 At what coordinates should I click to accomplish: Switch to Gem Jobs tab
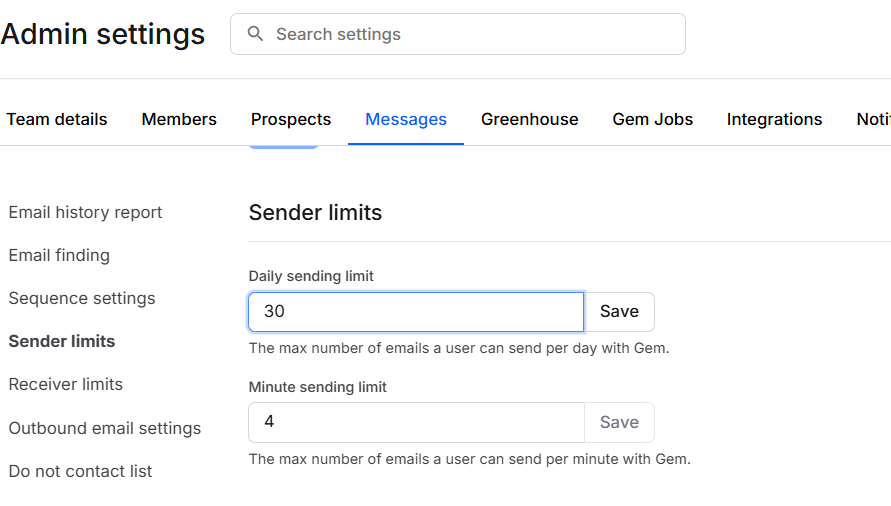point(653,119)
